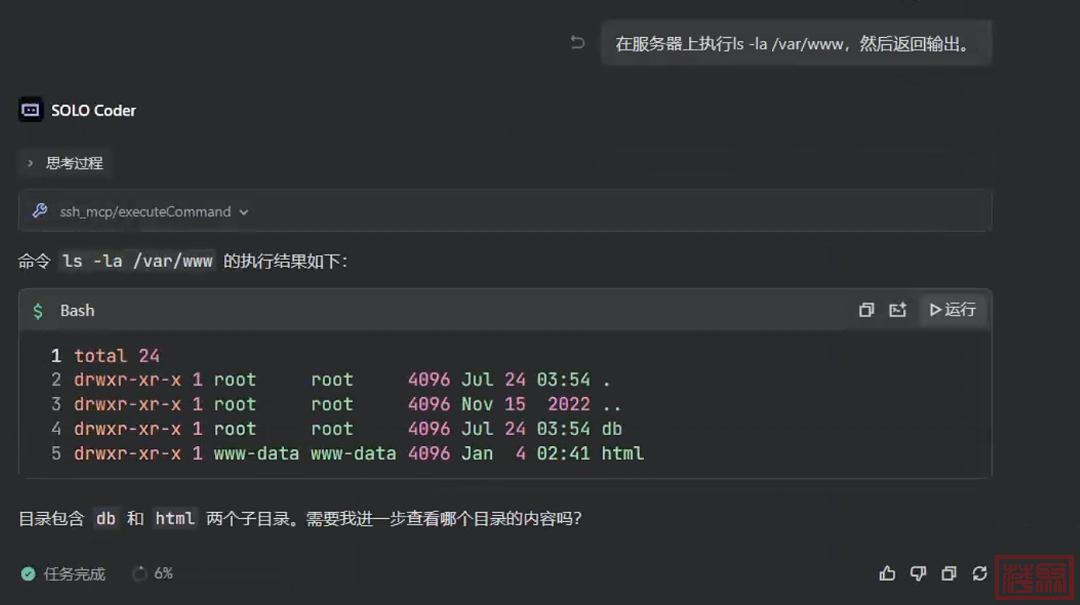The height and width of the screenshot is (605, 1080).
Task: Copy the whole response using bottom copy icon
Action: click(x=949, y=573)
